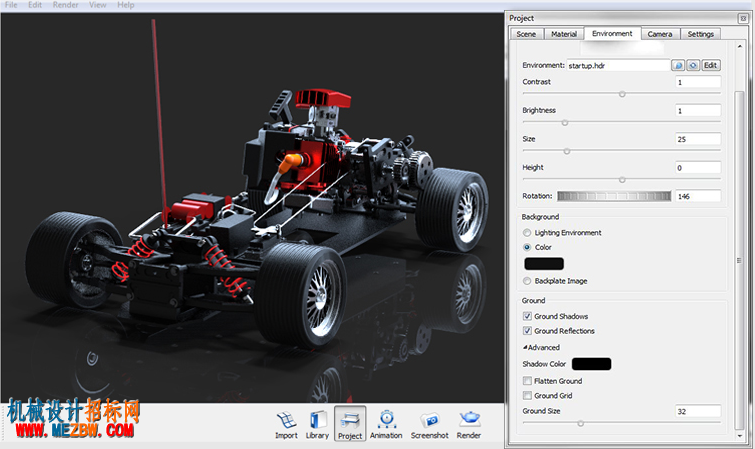755x449 pixels.
Task: Uncheck Ground Reflections
Action: point(527,331)
